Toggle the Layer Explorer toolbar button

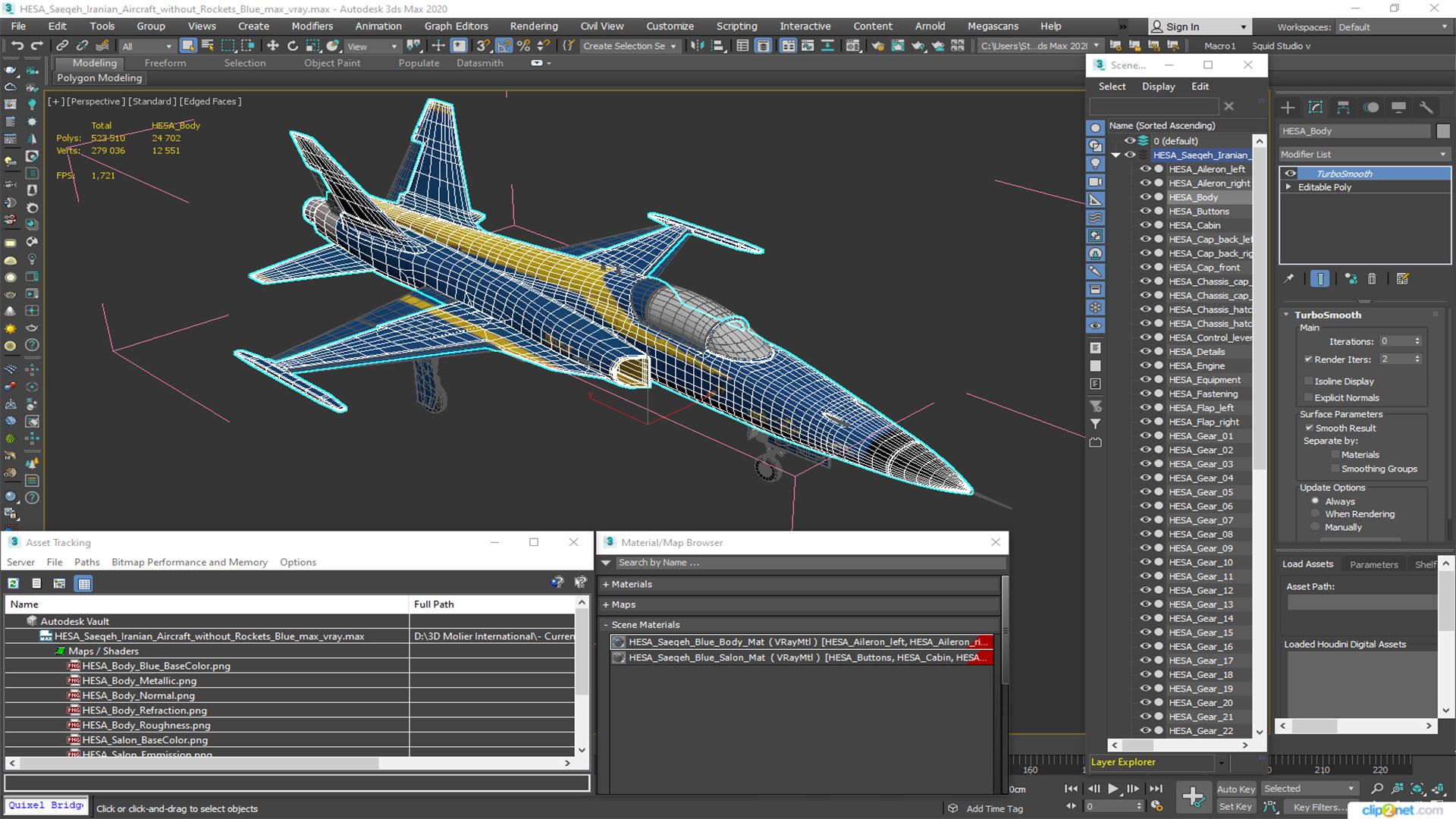click(x=763, y=45)
